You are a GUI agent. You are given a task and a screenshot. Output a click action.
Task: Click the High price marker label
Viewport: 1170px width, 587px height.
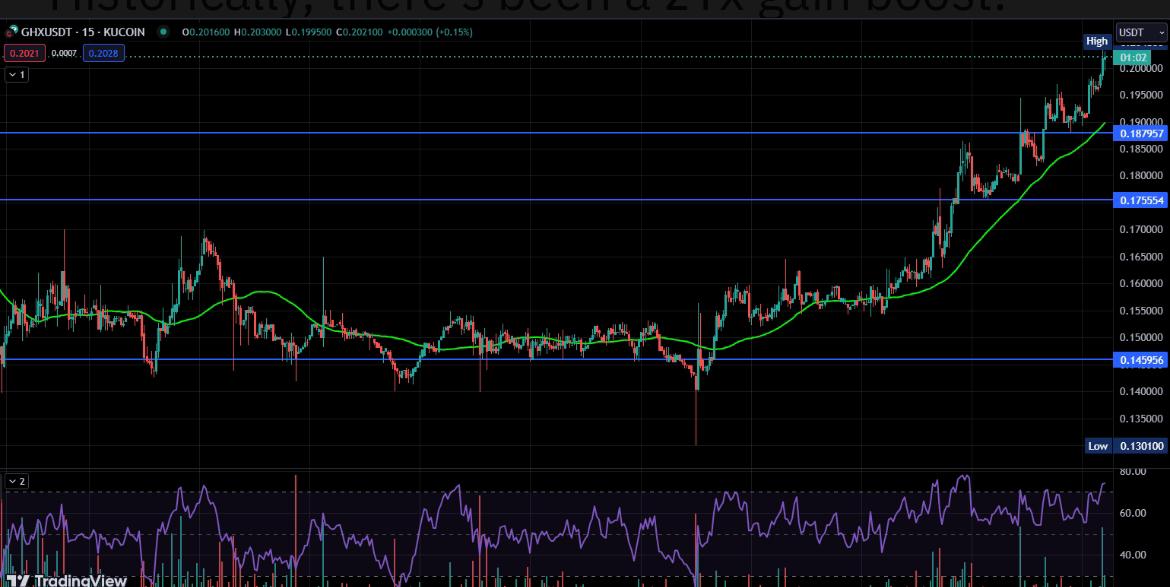point(1097,41)
